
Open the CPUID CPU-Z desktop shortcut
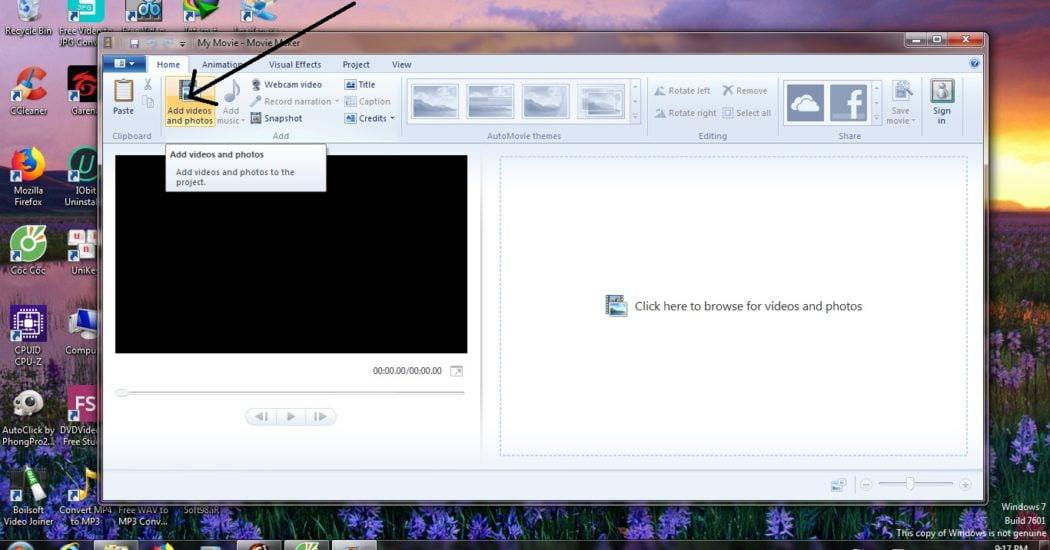[x=27, y=336]
